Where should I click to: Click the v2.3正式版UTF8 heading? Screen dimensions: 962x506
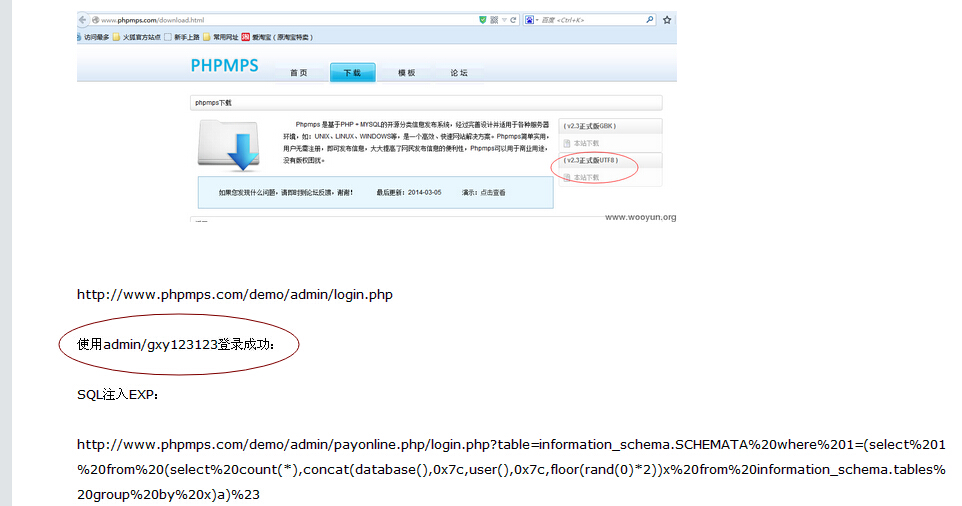[x=591, y=160]
